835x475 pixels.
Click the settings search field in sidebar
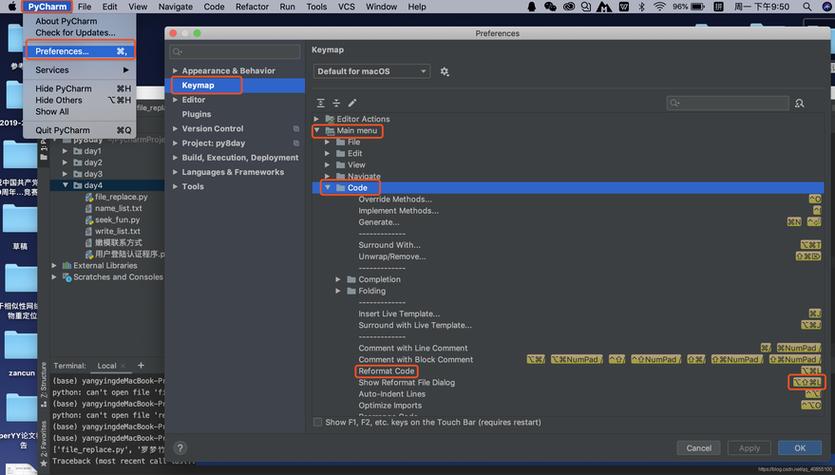[235, 52]
